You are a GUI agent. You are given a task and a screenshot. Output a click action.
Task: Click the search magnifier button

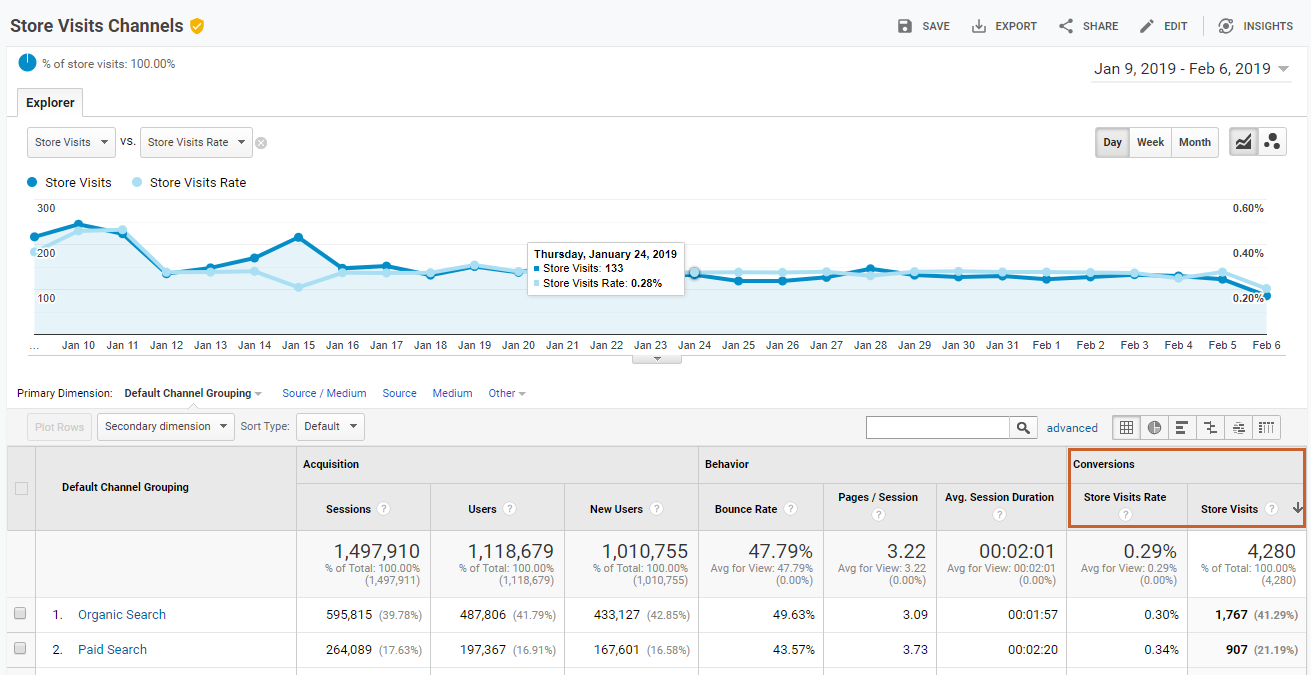click(1023, 427)
